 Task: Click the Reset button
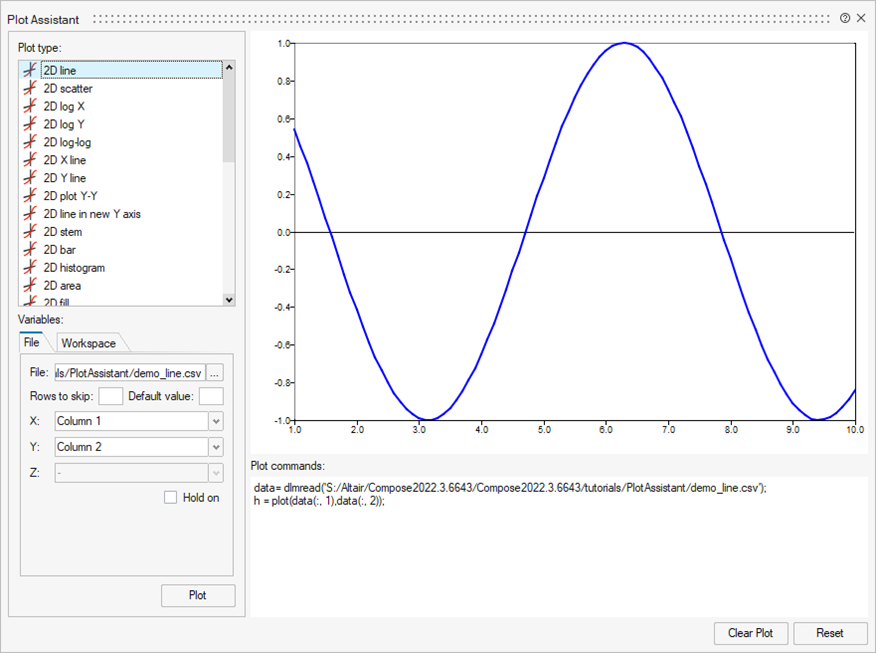pos(830,633)
